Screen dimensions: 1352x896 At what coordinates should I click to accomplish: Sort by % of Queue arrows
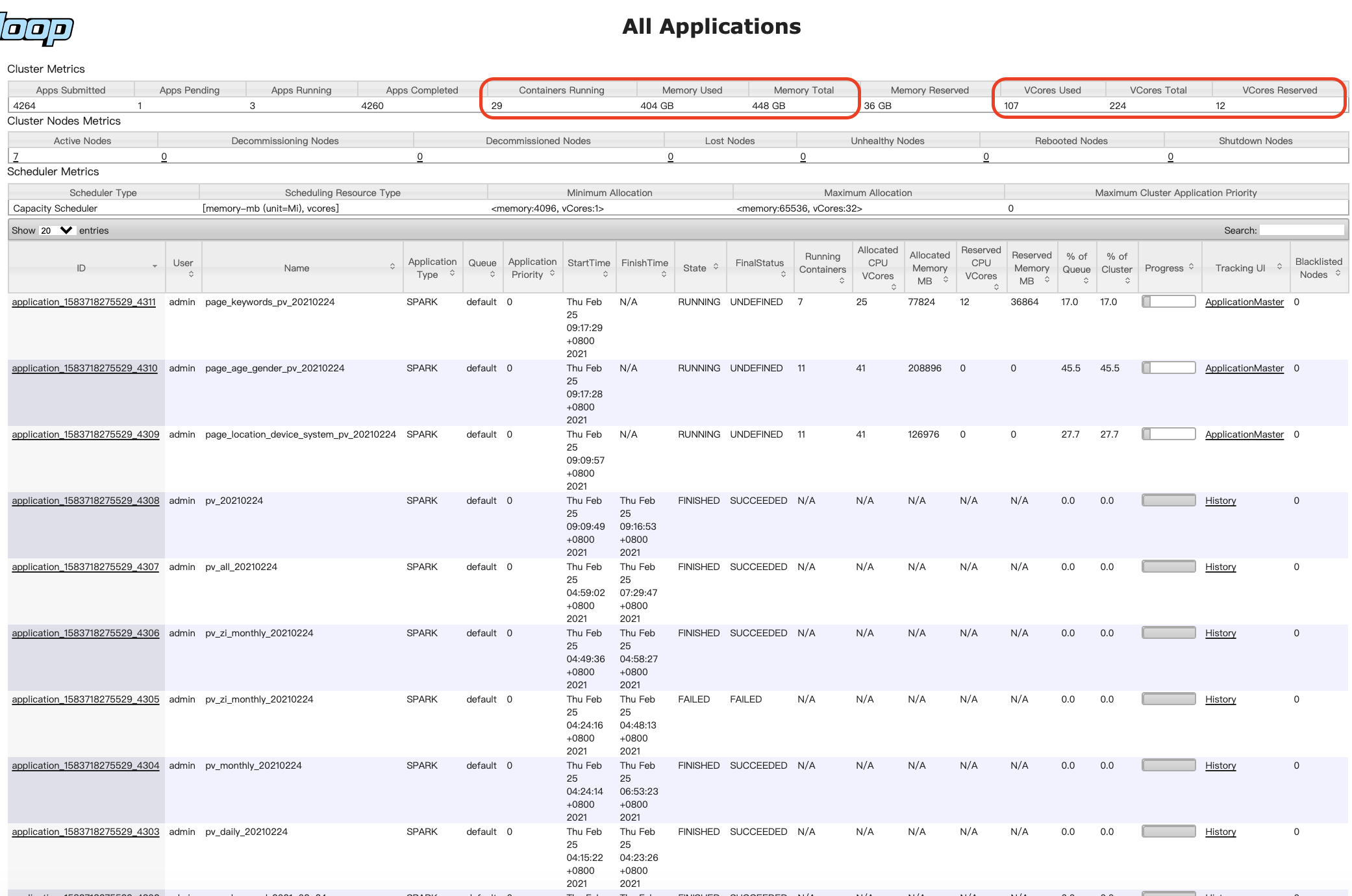pos(1086,281)
